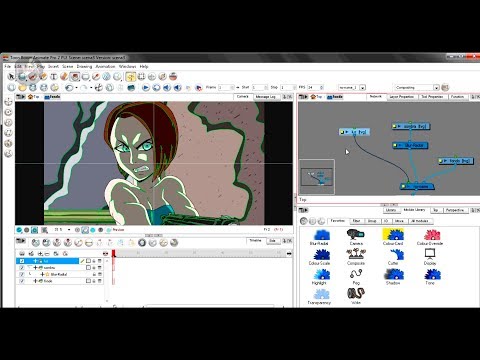Screen dimensions: 480x360
Task: Select the arrow Select tool in toolbar
Action: [x=11, y=77]
